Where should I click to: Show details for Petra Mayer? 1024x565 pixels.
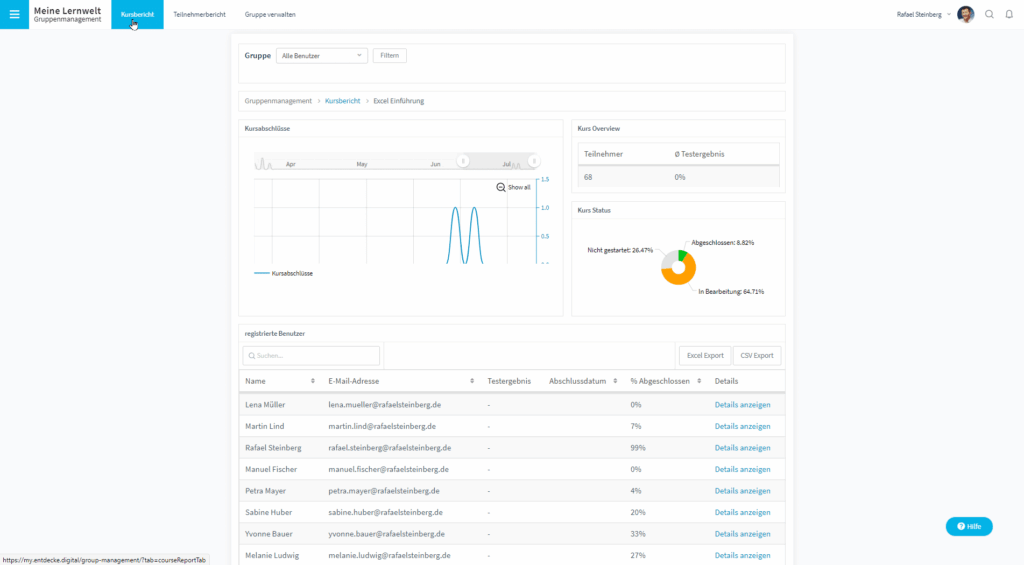(x=742, y=491)
